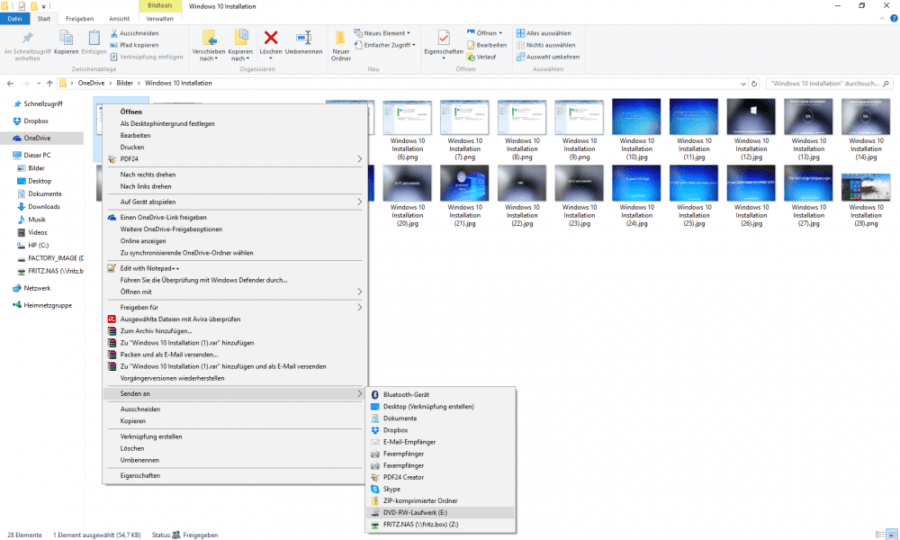Click Pfad kopieren in ribbon
This screenshot has width=900, height=540.
click(x=134, y=45)
